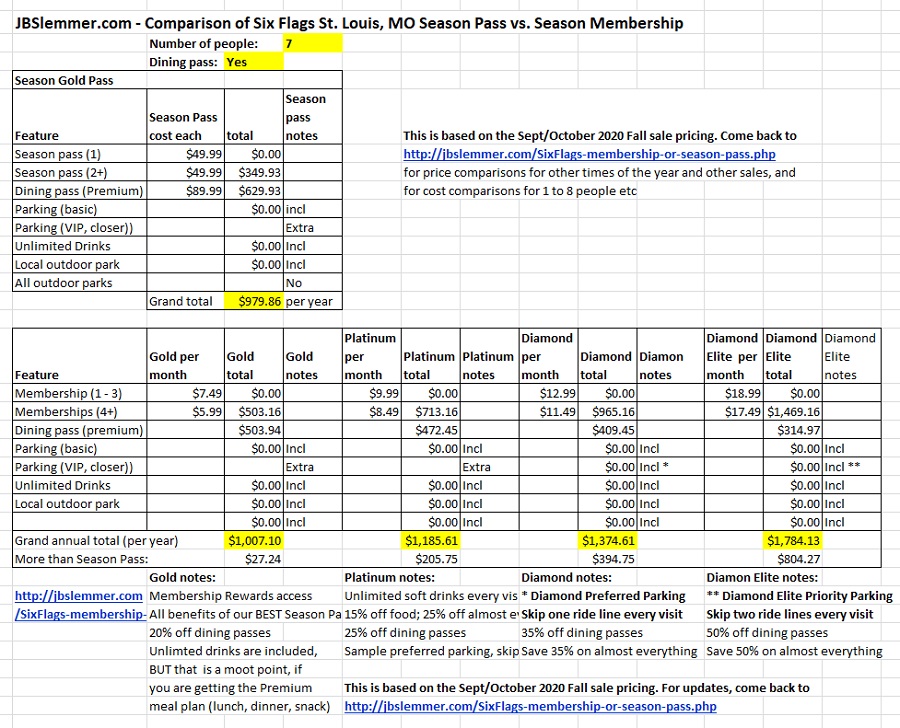Click the $89.99 dining pass cost cell
900x728 pixels.
[185, 191]
